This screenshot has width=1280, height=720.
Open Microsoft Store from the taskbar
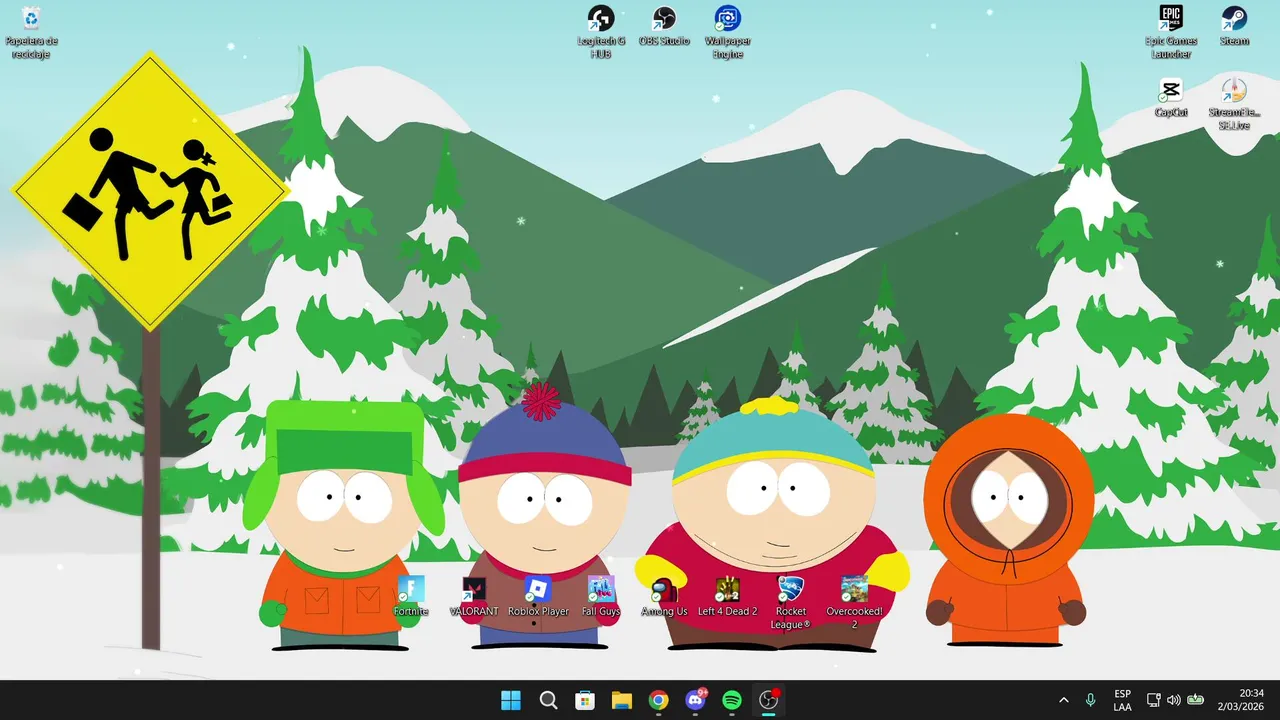(585, 700)
